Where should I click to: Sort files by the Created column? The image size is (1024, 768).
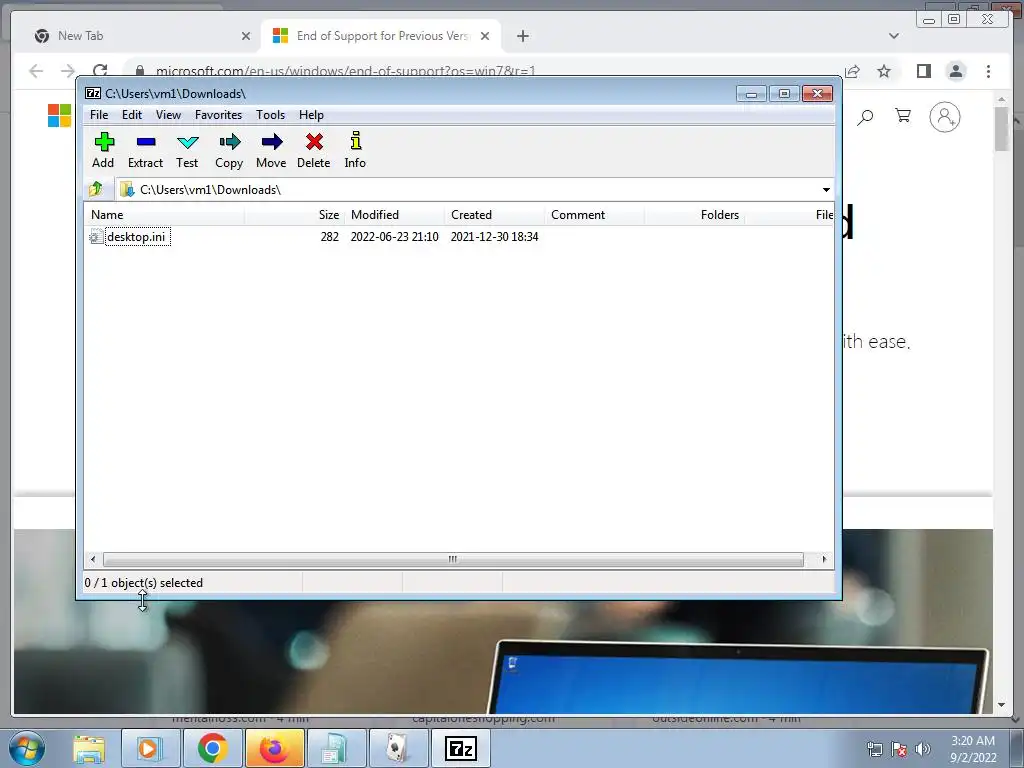[x=495, y=215]
